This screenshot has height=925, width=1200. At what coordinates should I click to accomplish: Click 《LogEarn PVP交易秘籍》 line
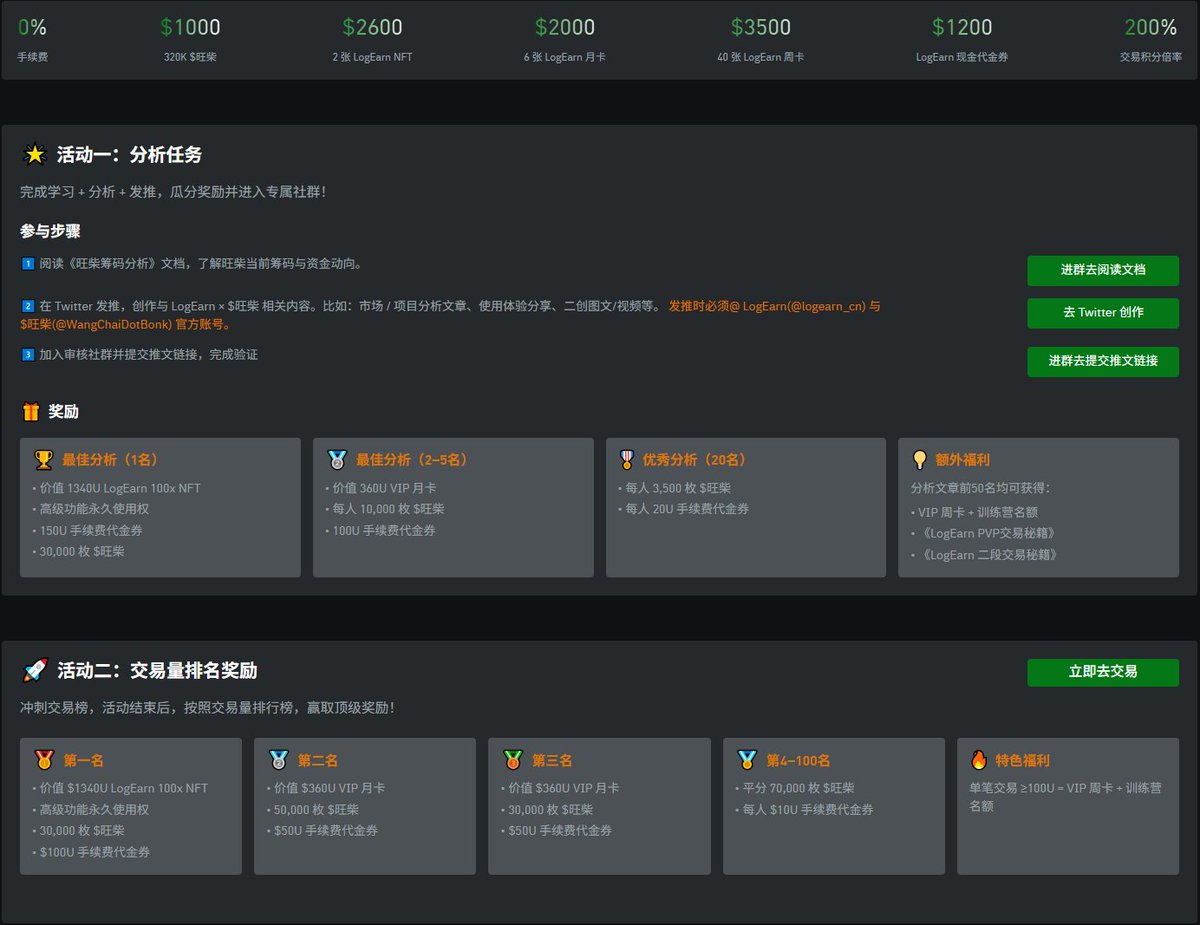click(x=984, y=533)
